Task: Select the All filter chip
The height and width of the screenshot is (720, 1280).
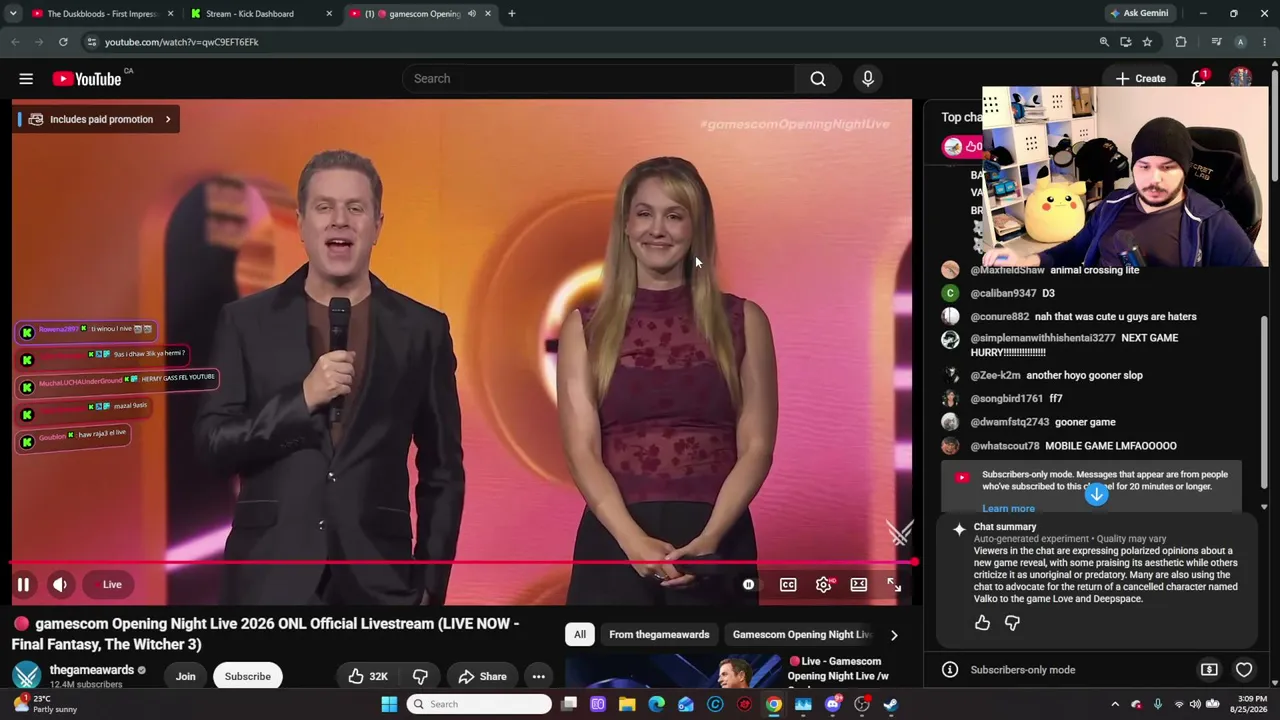Action: click(x=580, y=635)
